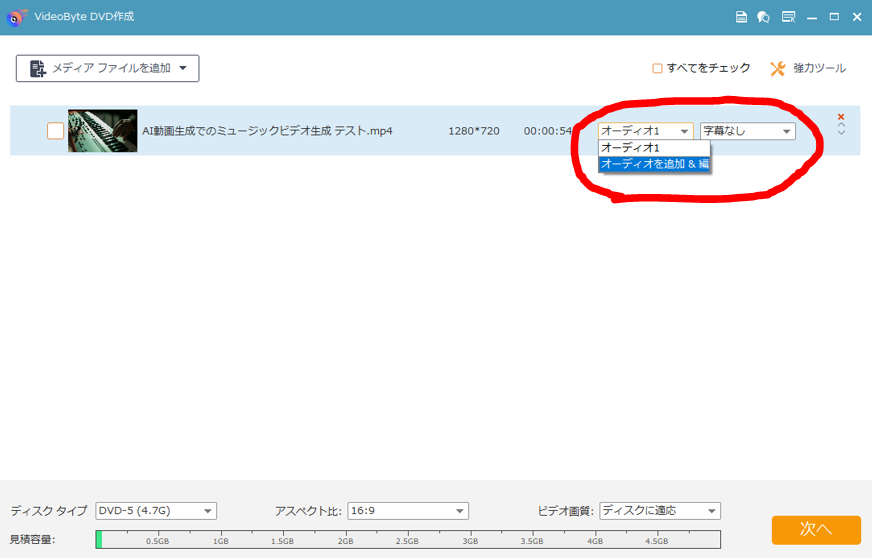This screenshot has width=872, height=558.
Task: Expand the メディア ファイルを追加 dropdown arrow
Action: point(183,68)
